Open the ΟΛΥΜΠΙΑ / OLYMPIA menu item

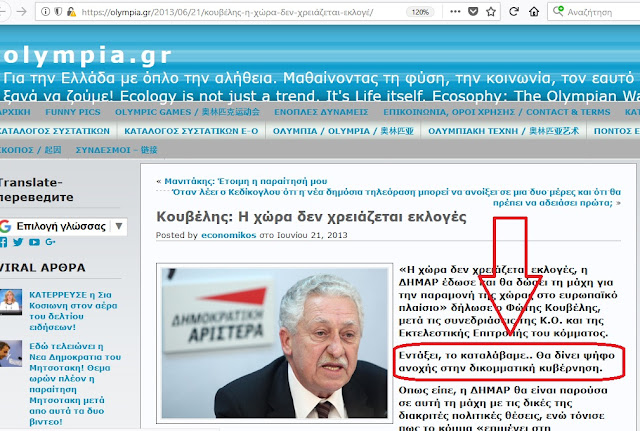(x=343, y=131)
